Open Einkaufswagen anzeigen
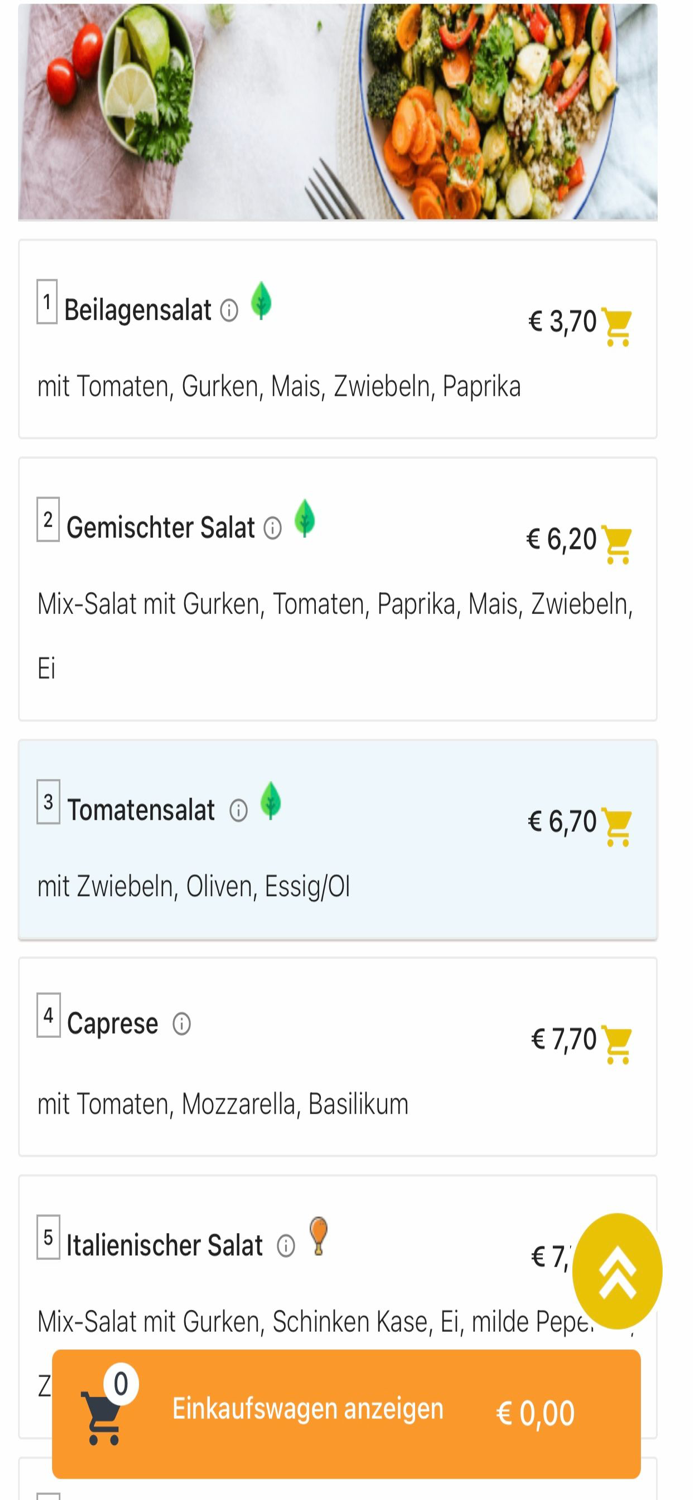693x1500 pixels. tap(308, 1409)
